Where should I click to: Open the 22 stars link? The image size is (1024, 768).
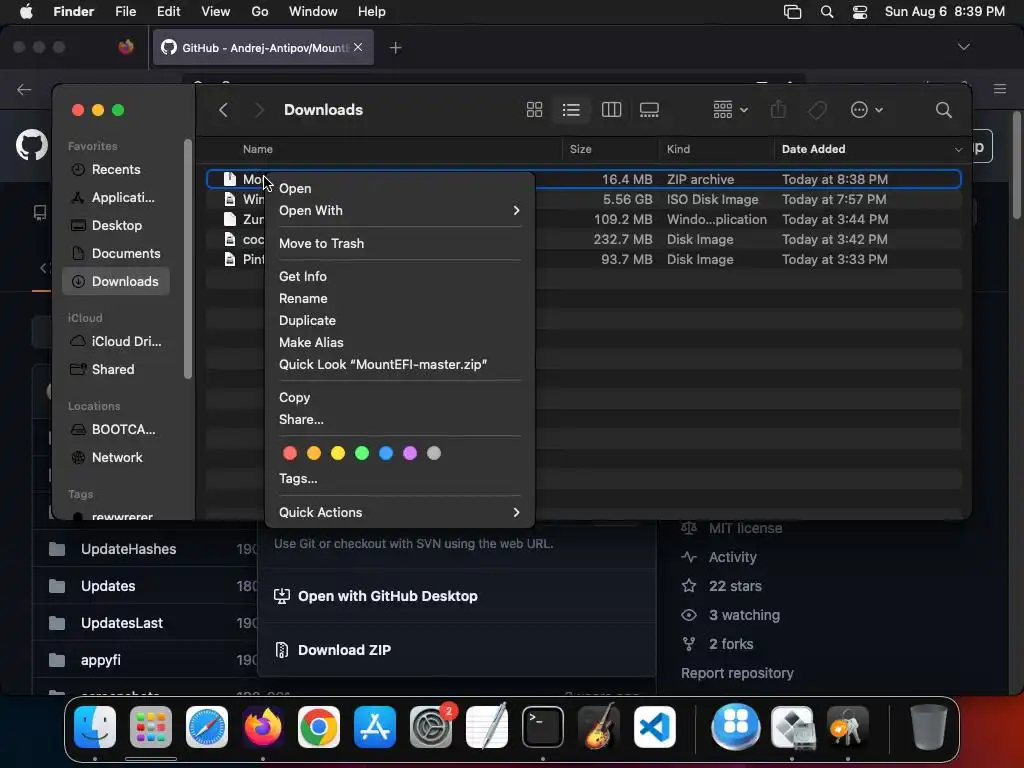pos(735,586)
